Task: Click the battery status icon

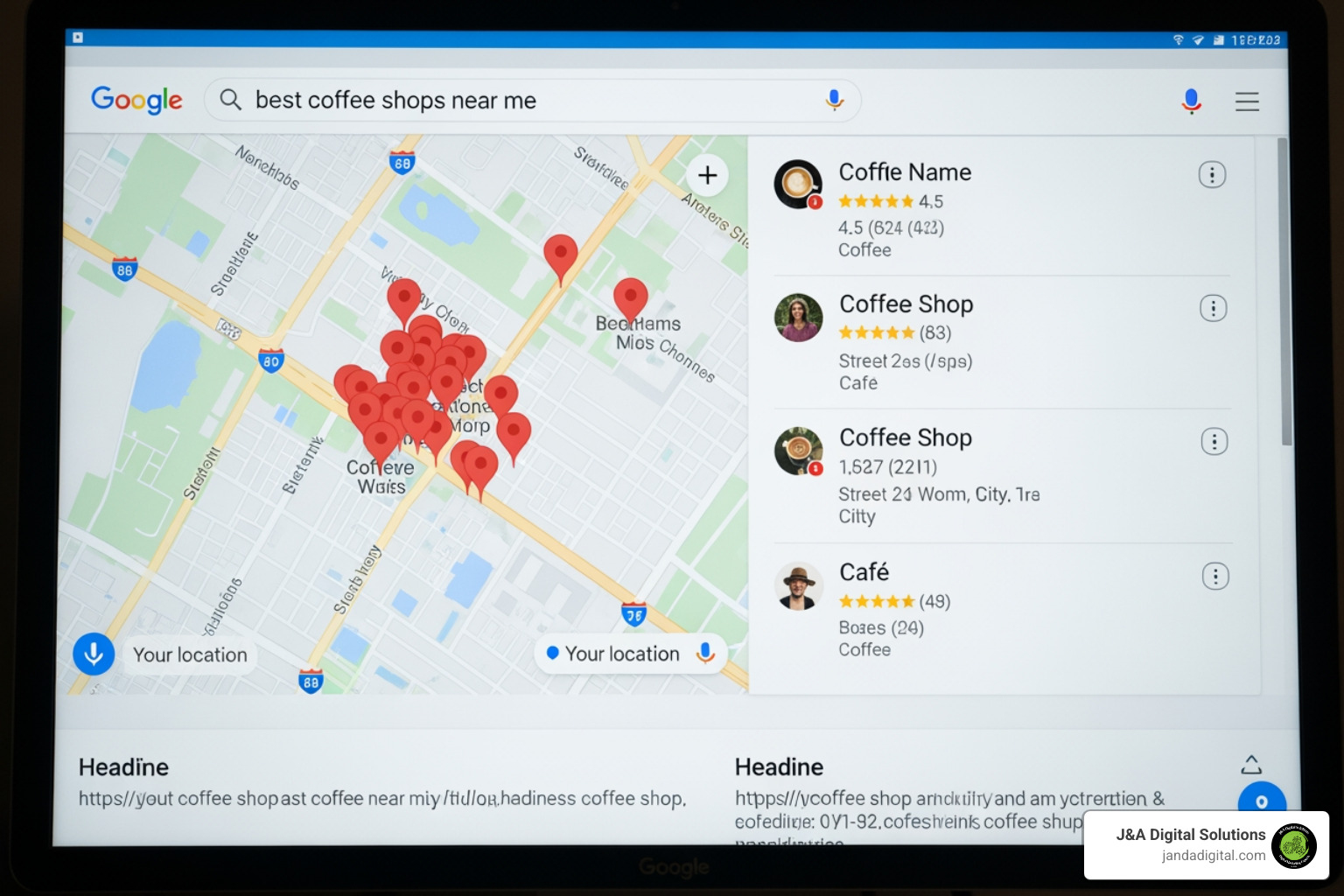Action: click(x=1218, y=40)
